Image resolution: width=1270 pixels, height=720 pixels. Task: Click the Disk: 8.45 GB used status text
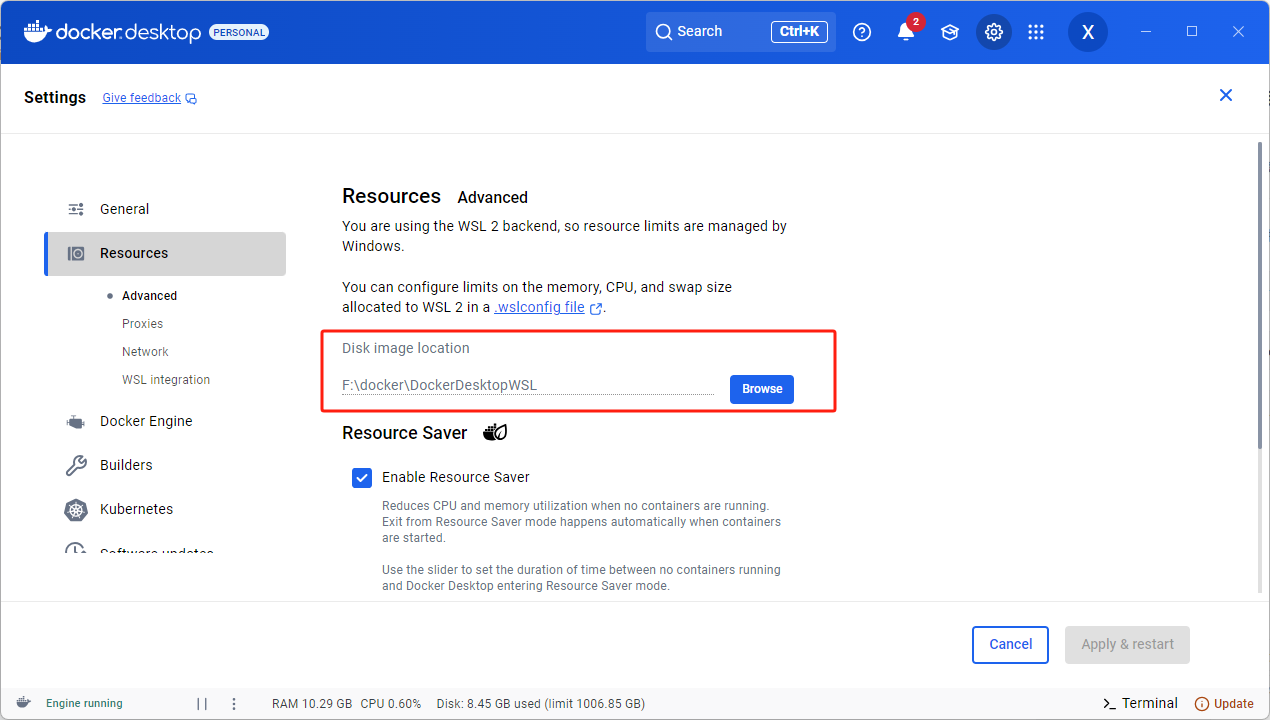541,704
